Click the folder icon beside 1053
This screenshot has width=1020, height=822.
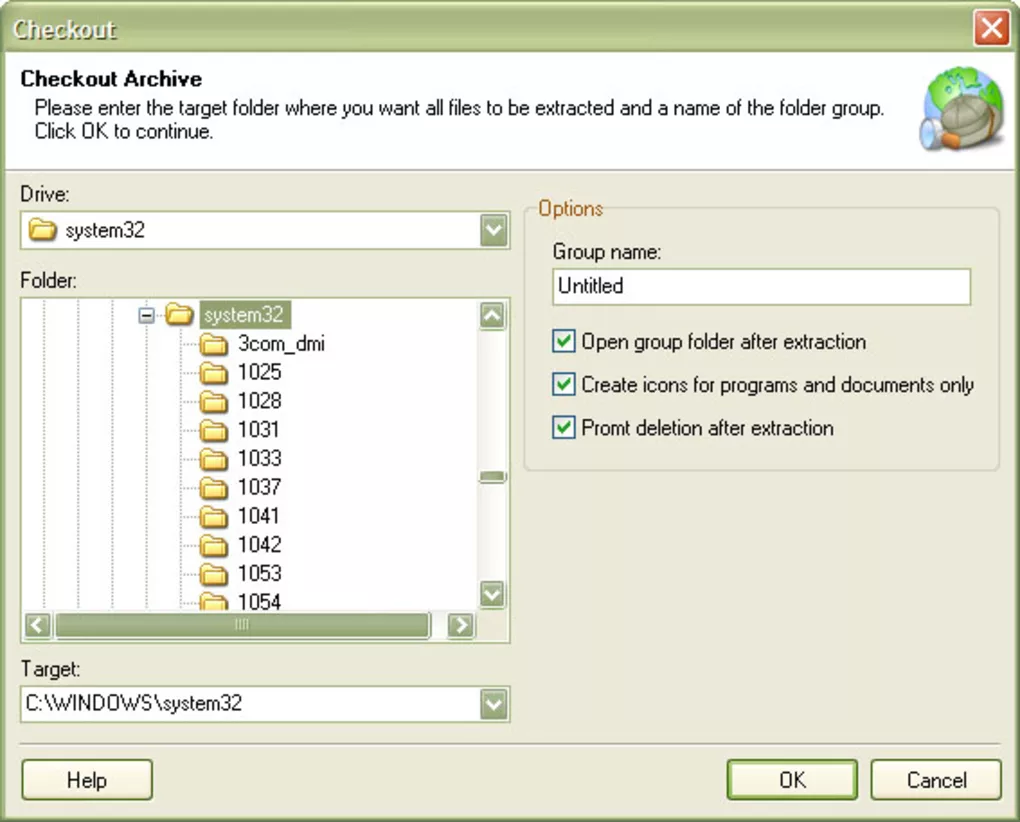213,574
